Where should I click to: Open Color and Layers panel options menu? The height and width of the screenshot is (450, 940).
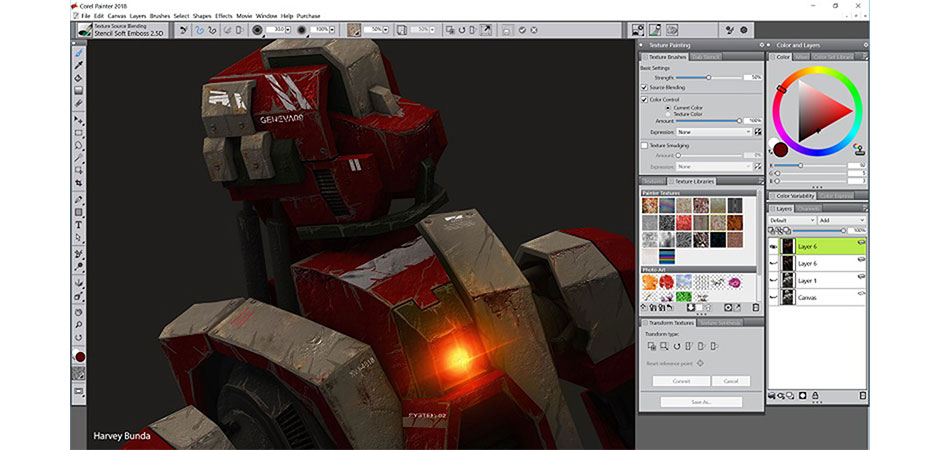click(866, 45)
